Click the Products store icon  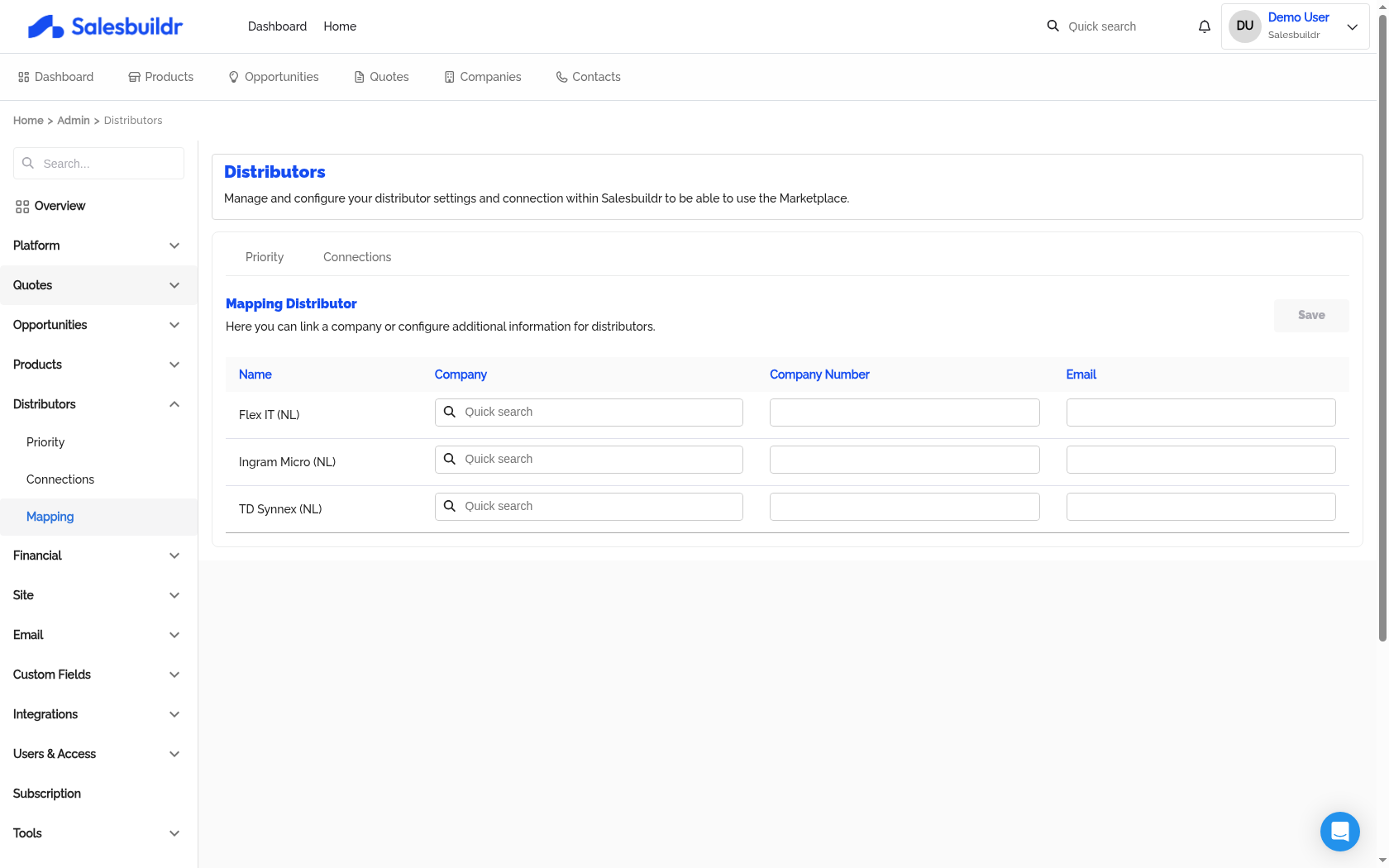coord(134,77)
